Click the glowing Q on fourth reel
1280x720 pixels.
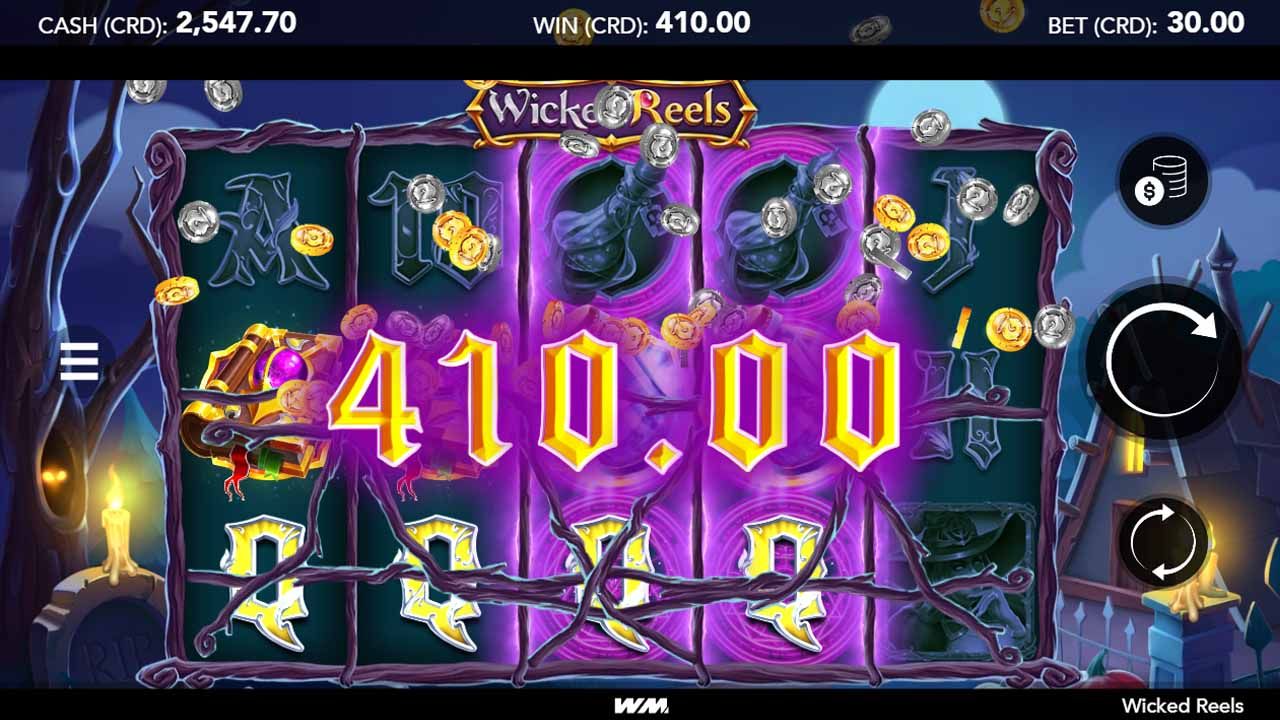[x=788, y=580]
